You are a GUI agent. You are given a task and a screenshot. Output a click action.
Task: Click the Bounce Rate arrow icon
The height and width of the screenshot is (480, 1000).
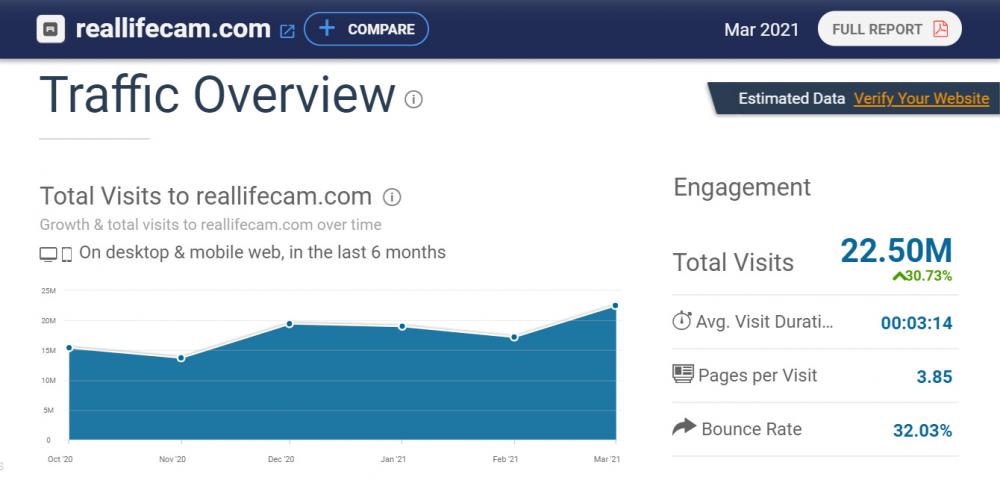684,428
